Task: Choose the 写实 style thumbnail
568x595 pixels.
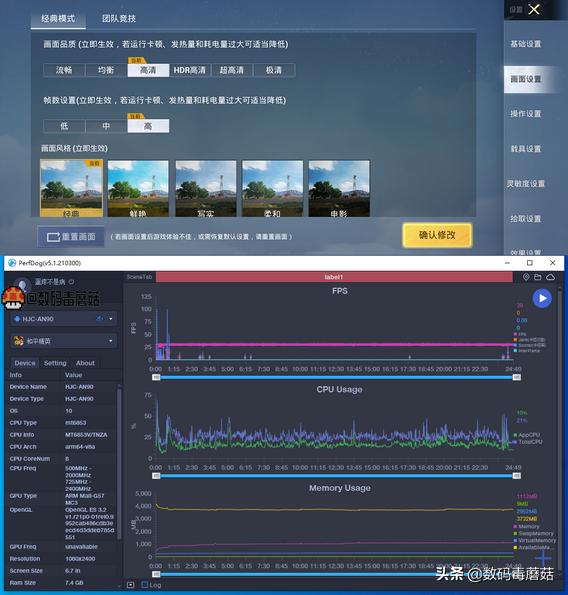Action: coord(206,188)
